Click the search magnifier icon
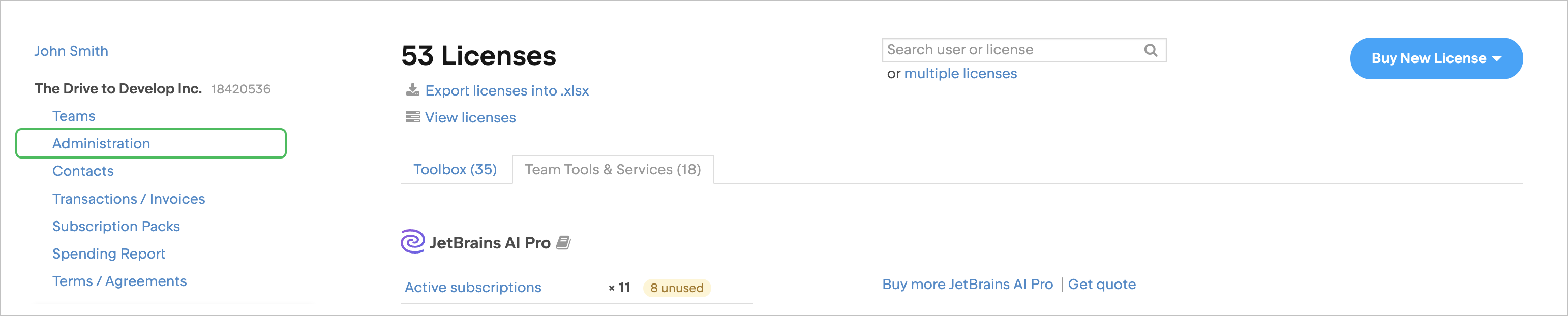This screenshot has height=316, width=1568. (1150, 50)
